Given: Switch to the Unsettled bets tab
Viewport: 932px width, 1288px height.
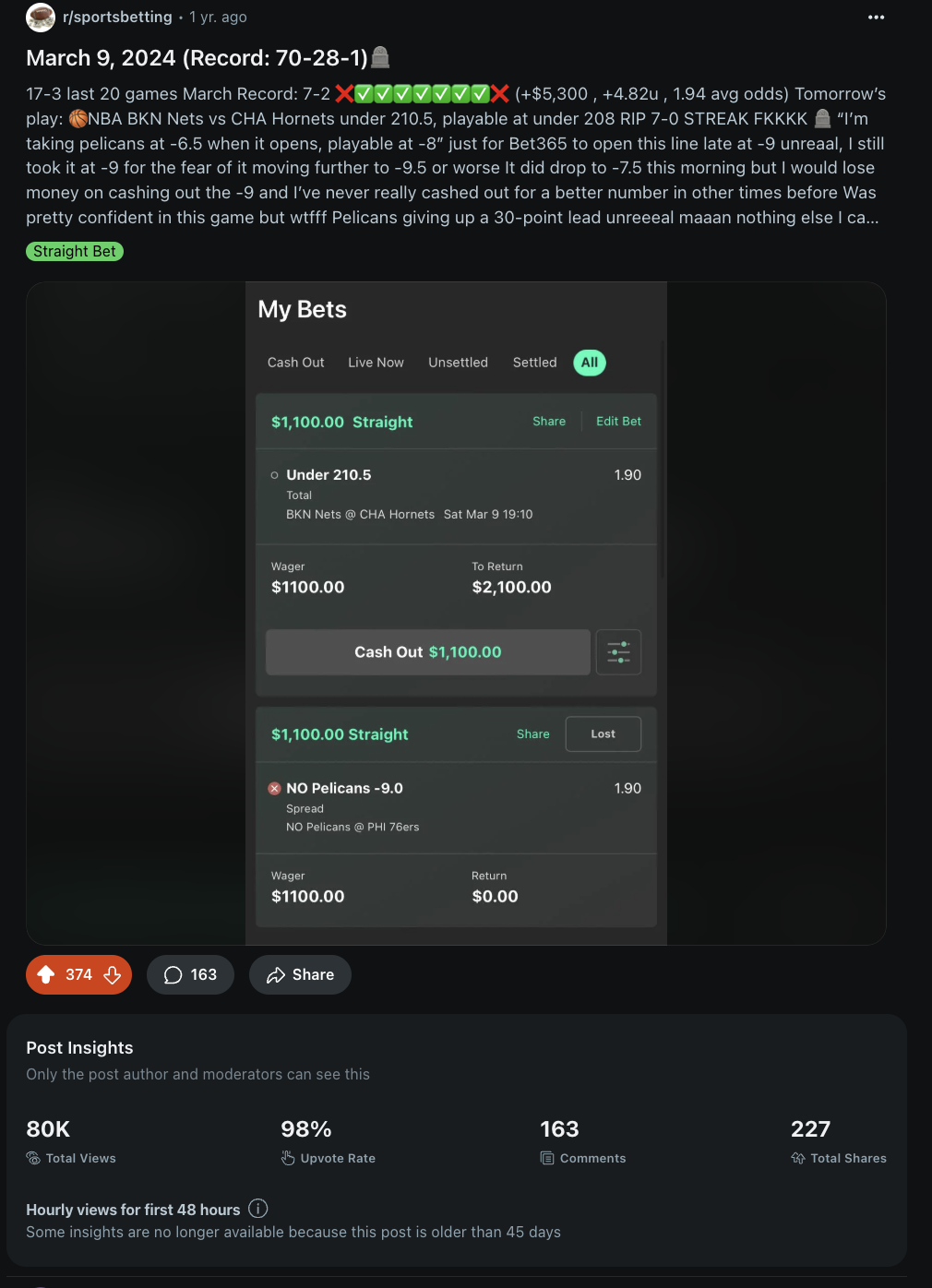Looking at the screenshot, I should click(458, 363).
